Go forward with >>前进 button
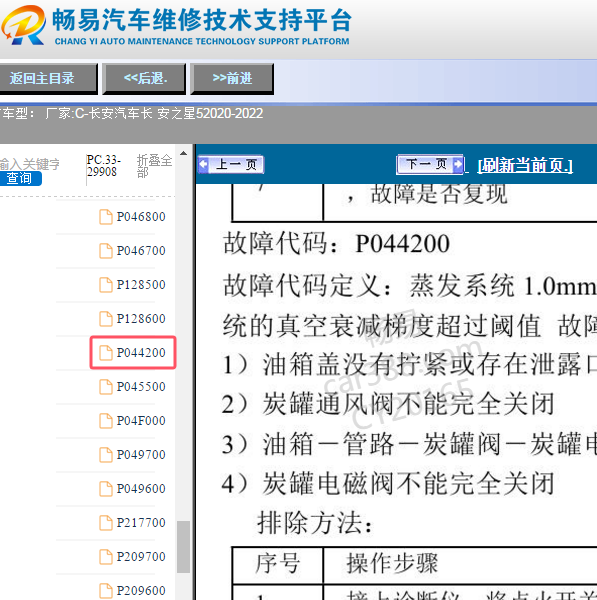Viewport: 597px width, 600px height. coord(232,78)
